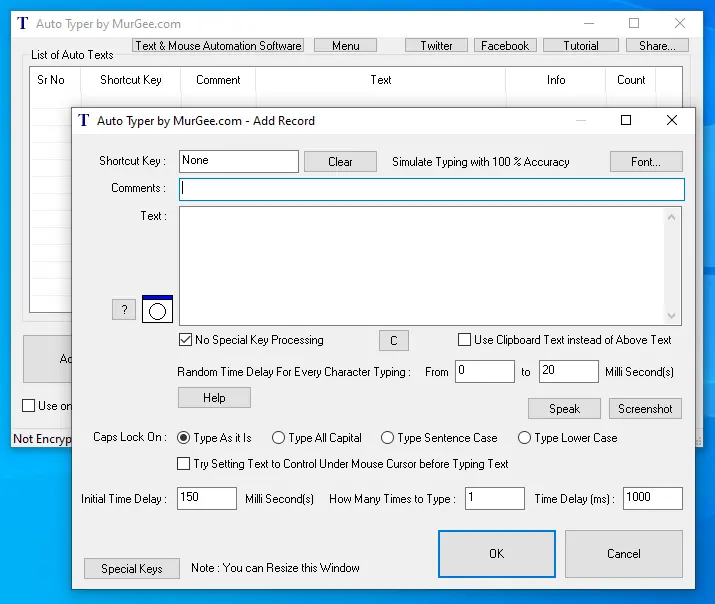Screen dimensions: 715x604
Task: Click the window-picker target icon beside Text
Action: tap(157, 309)
